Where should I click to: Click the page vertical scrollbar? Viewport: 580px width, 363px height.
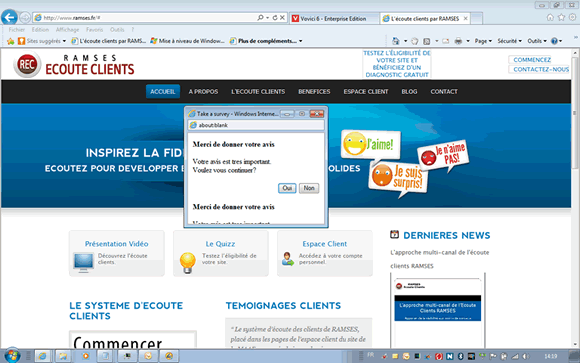pyautogui.click(x=575, y=198)
